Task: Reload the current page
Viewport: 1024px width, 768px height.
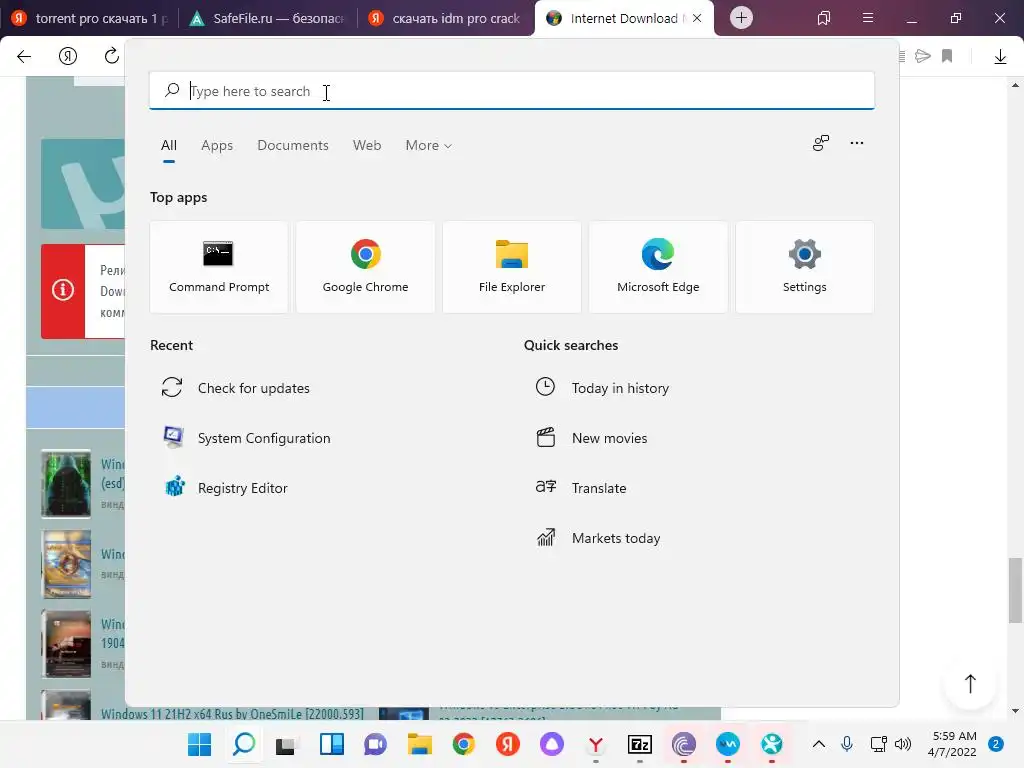Action: click(x=112, y=56)
